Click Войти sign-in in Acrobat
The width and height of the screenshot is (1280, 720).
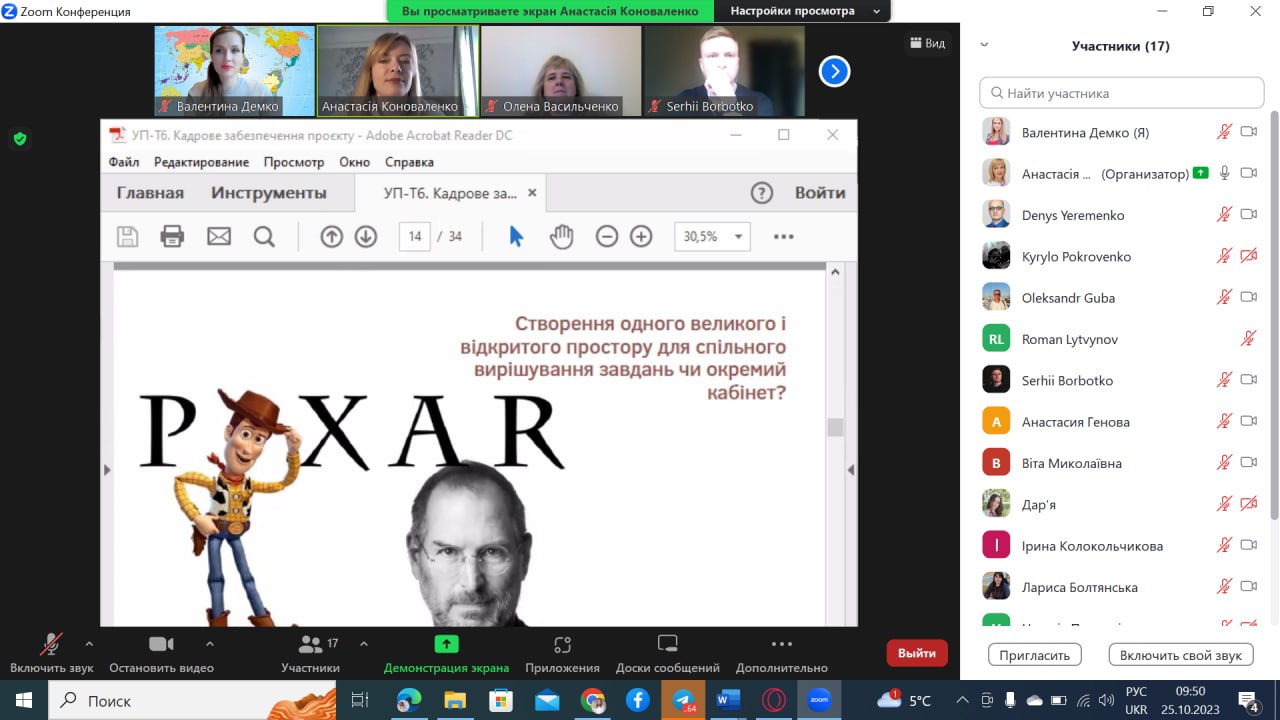[x=820, y=193]
